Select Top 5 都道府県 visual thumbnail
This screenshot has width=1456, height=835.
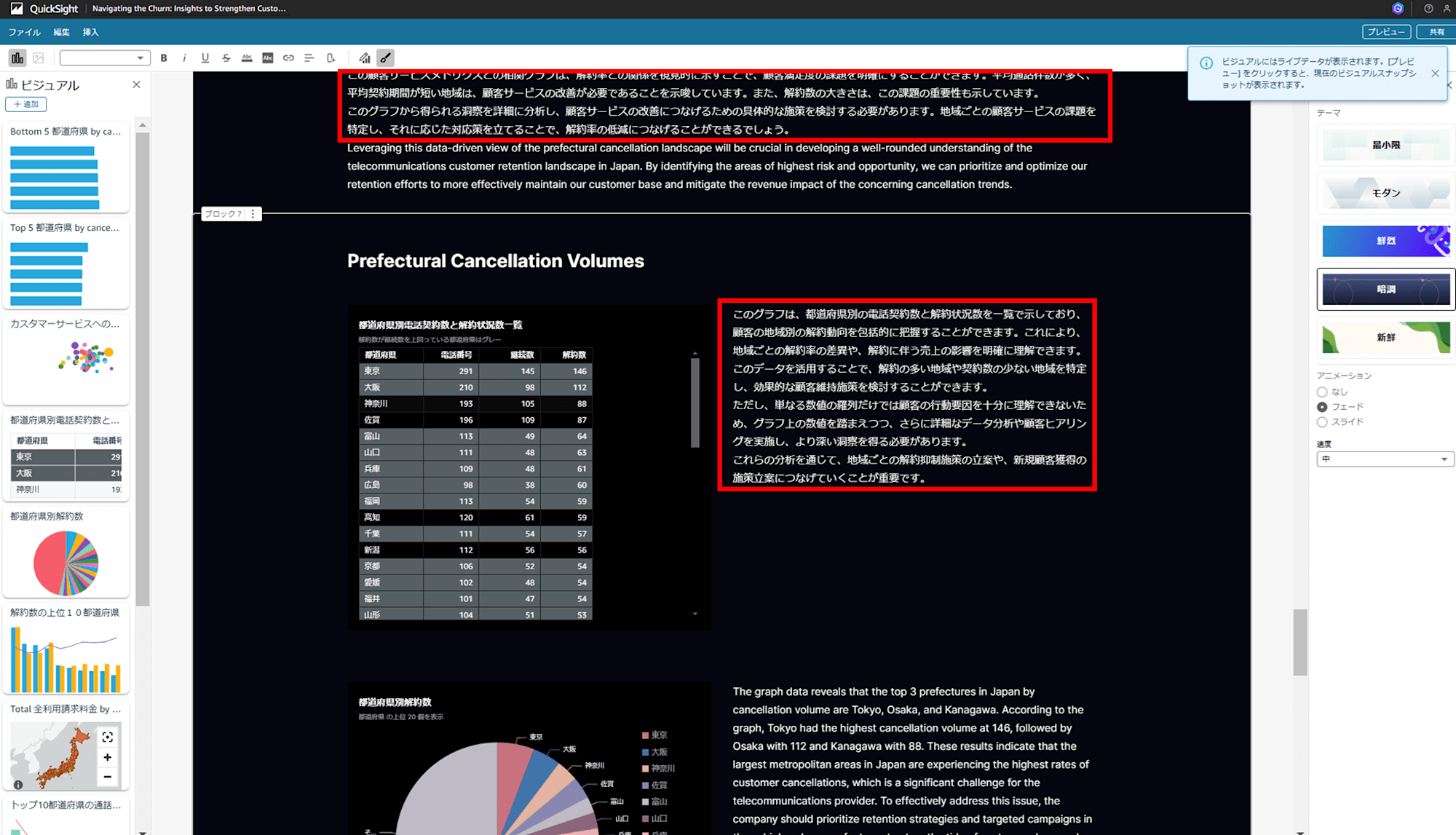66,263
